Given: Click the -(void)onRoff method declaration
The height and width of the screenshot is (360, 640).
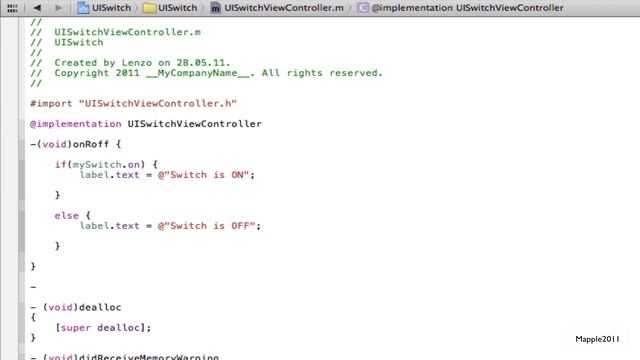Looking at the screenshot, I should pyautogui.click(x=76, y=144).
